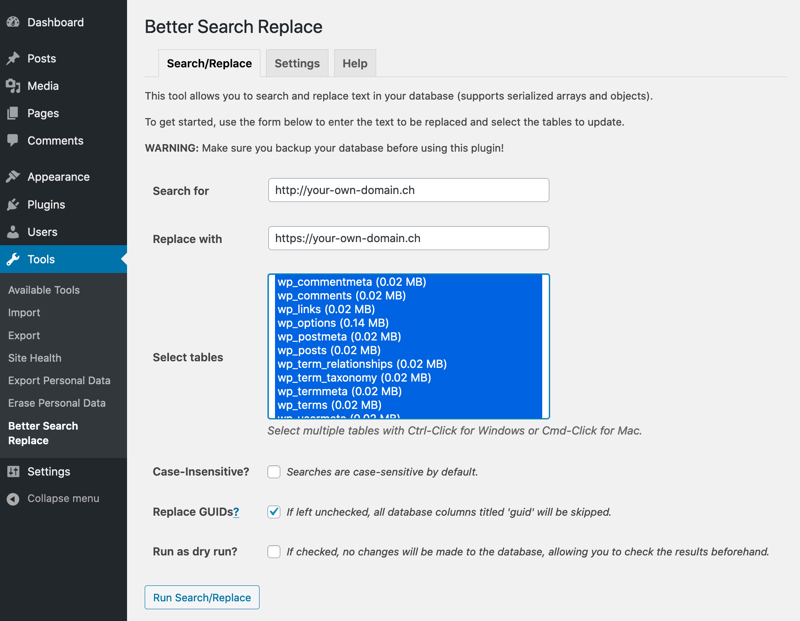Screen dimensions: 800x621
Task: Click the Run Search/Replace button
Action: click(x=202, y=597)
